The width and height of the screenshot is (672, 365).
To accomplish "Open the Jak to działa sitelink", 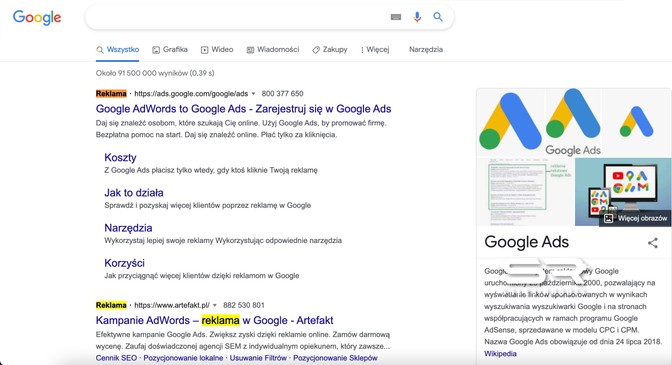I will click(134, 193).
